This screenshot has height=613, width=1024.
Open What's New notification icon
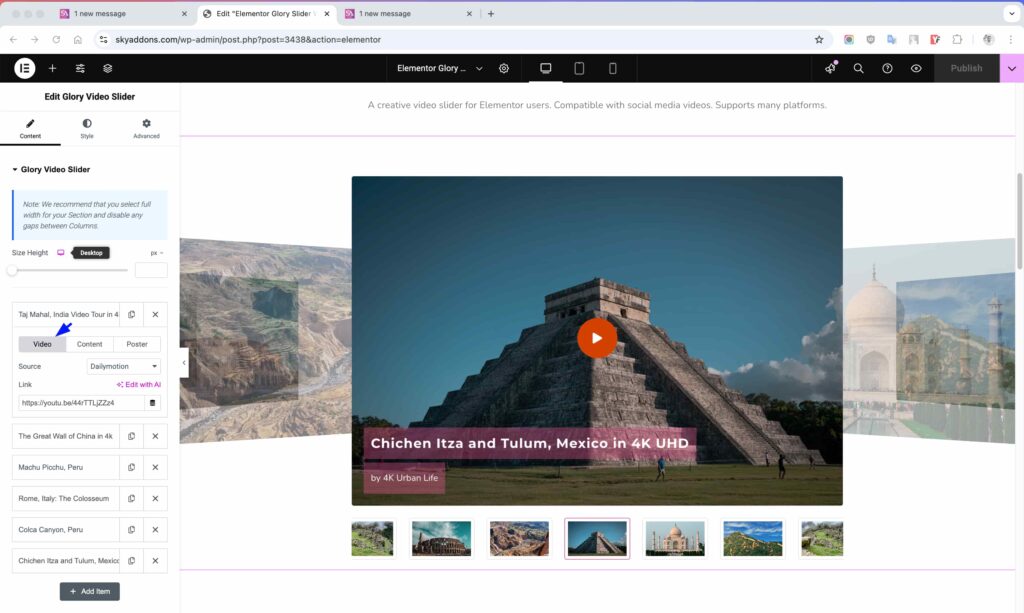point(831,68)
